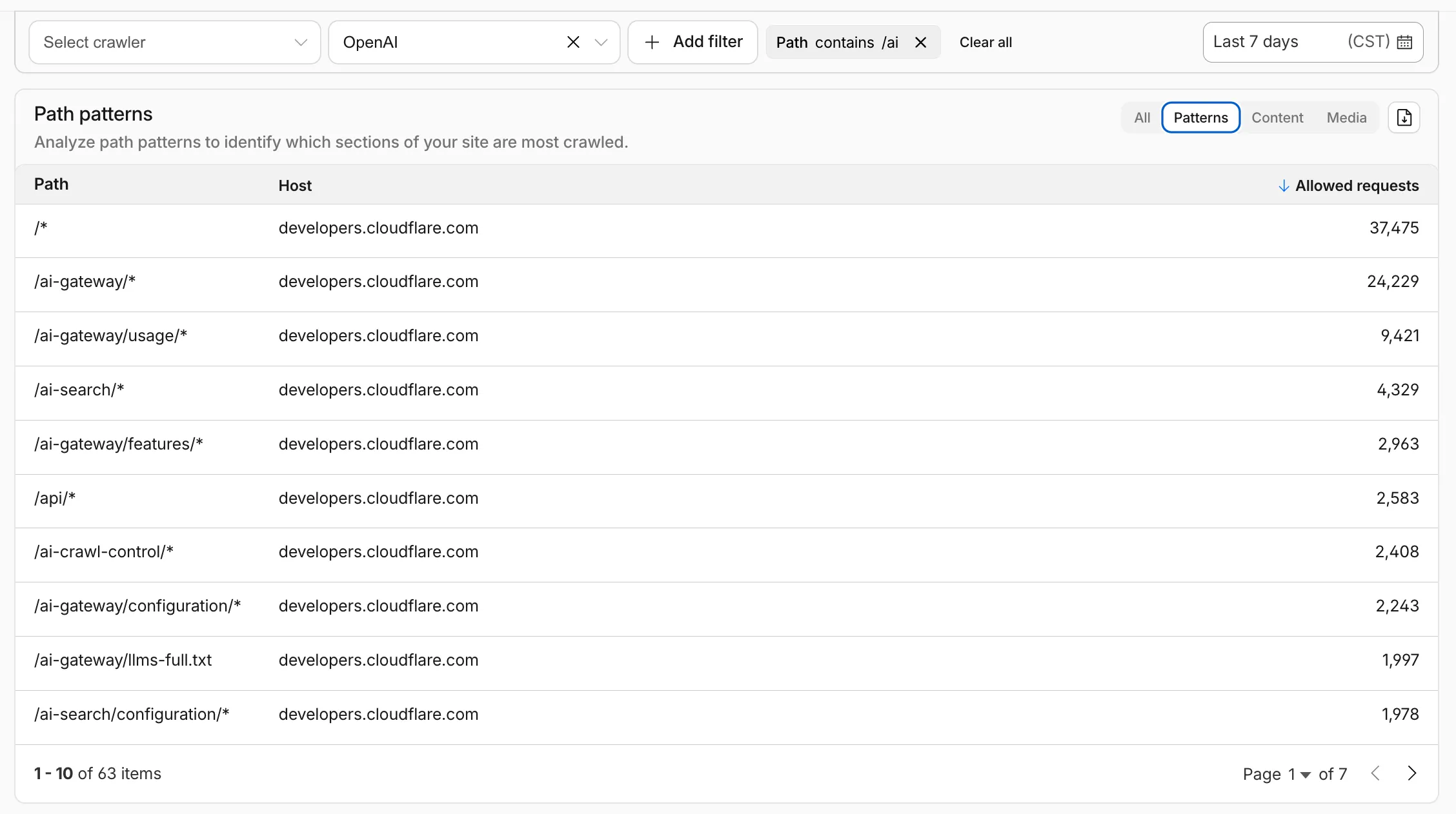
Task: Remove the Path contains /ai filter
Action: (x=920, y=43)
